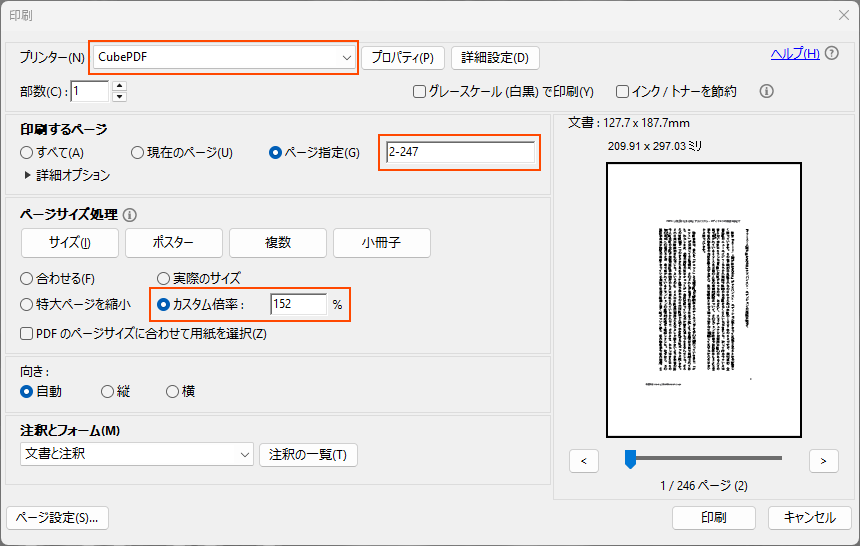
Task: Toggle インク/トナーを節約 checkbox
Action: 622,92
